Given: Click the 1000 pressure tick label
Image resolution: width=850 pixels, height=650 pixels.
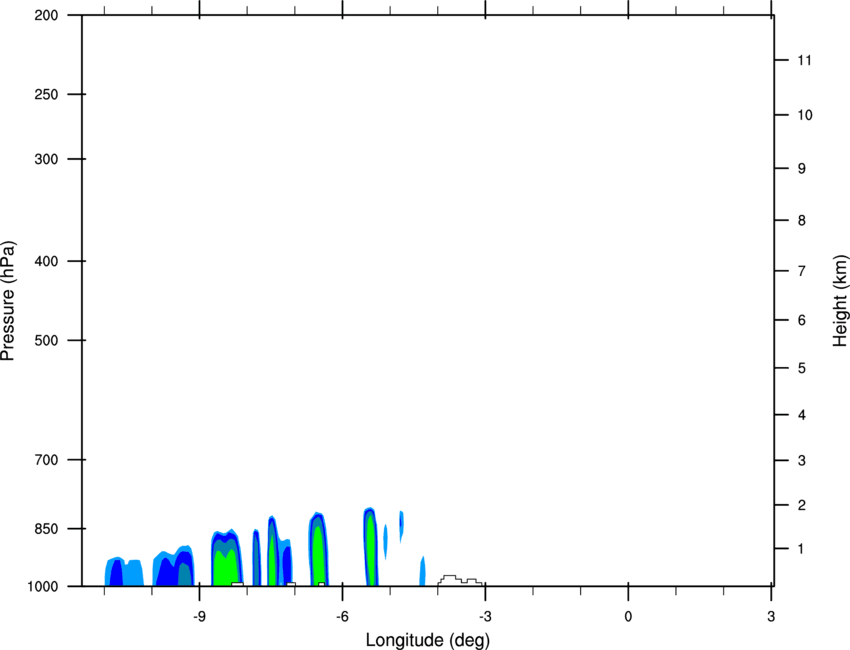Looking at the screenshot, I should [x=42, y=586].
